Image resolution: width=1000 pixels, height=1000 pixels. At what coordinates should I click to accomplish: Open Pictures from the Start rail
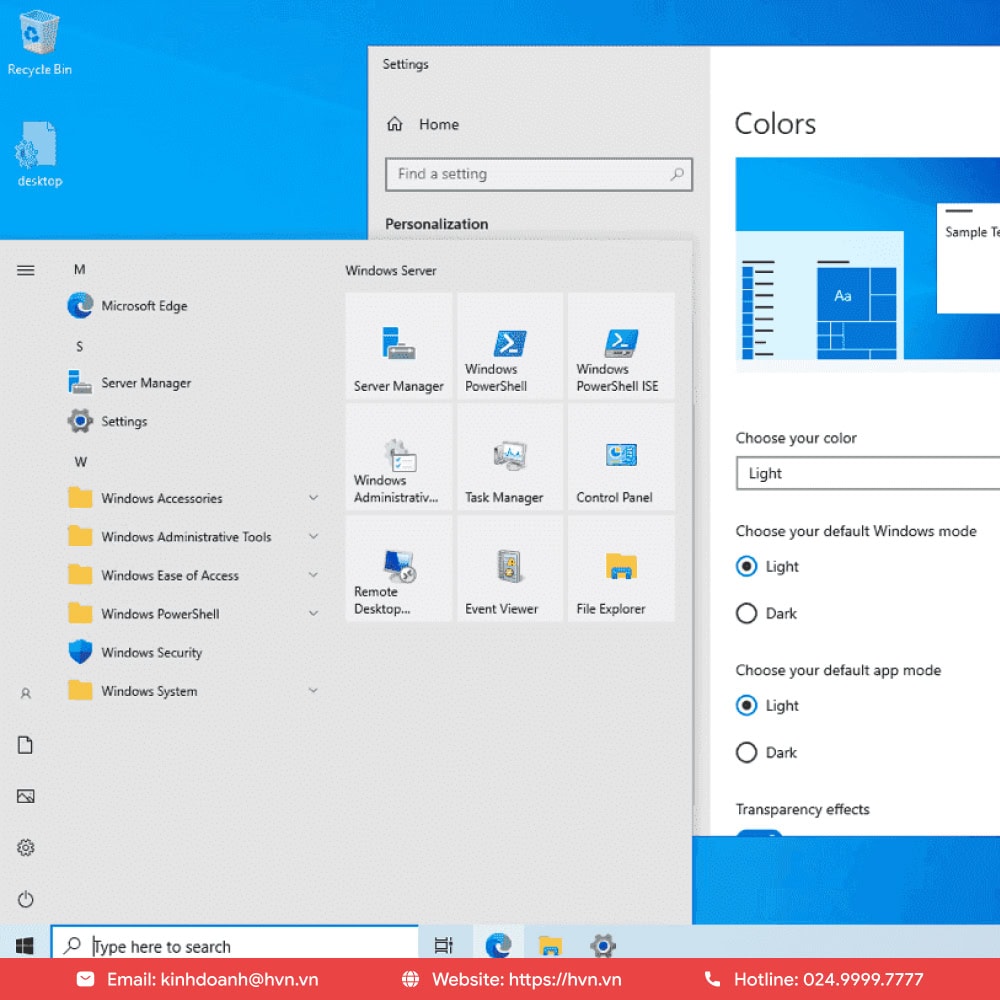click(26, 796)
